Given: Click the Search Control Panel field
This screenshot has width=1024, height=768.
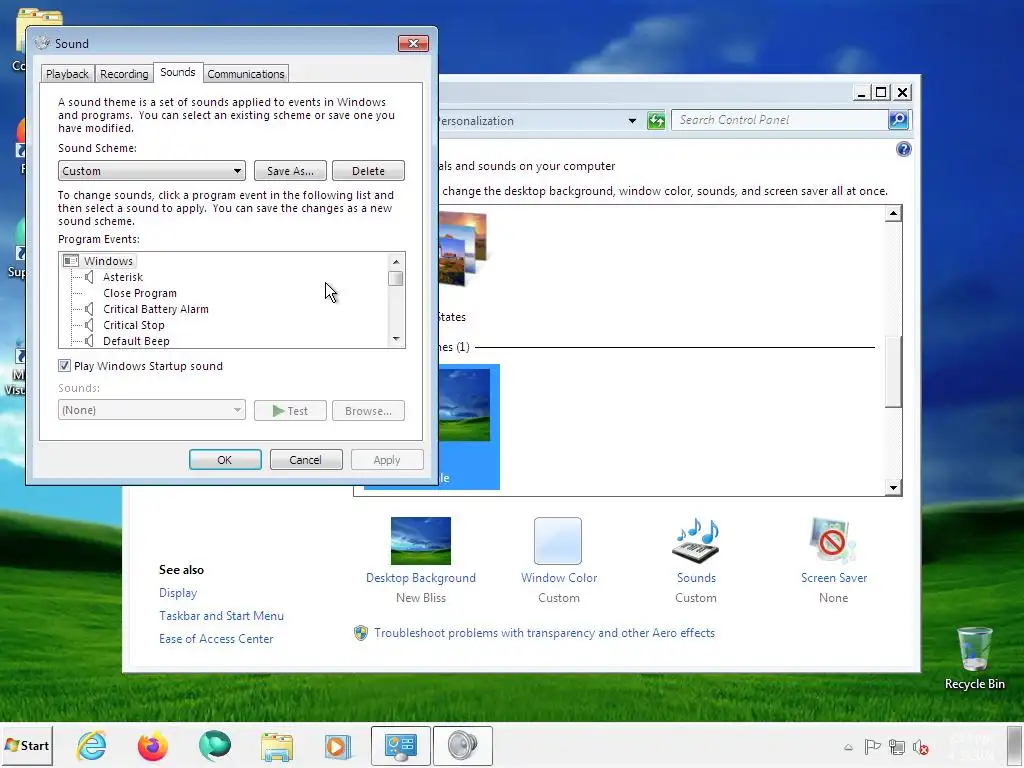Looking at the screenshot, I should click(779, 120).
